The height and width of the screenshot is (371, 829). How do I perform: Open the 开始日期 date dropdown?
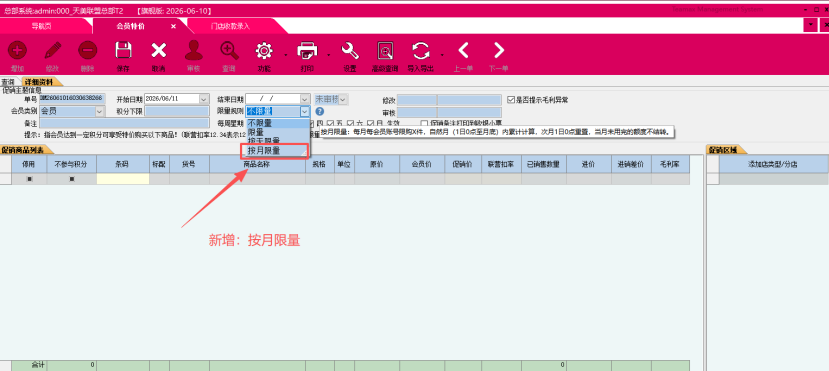point(204,99)
